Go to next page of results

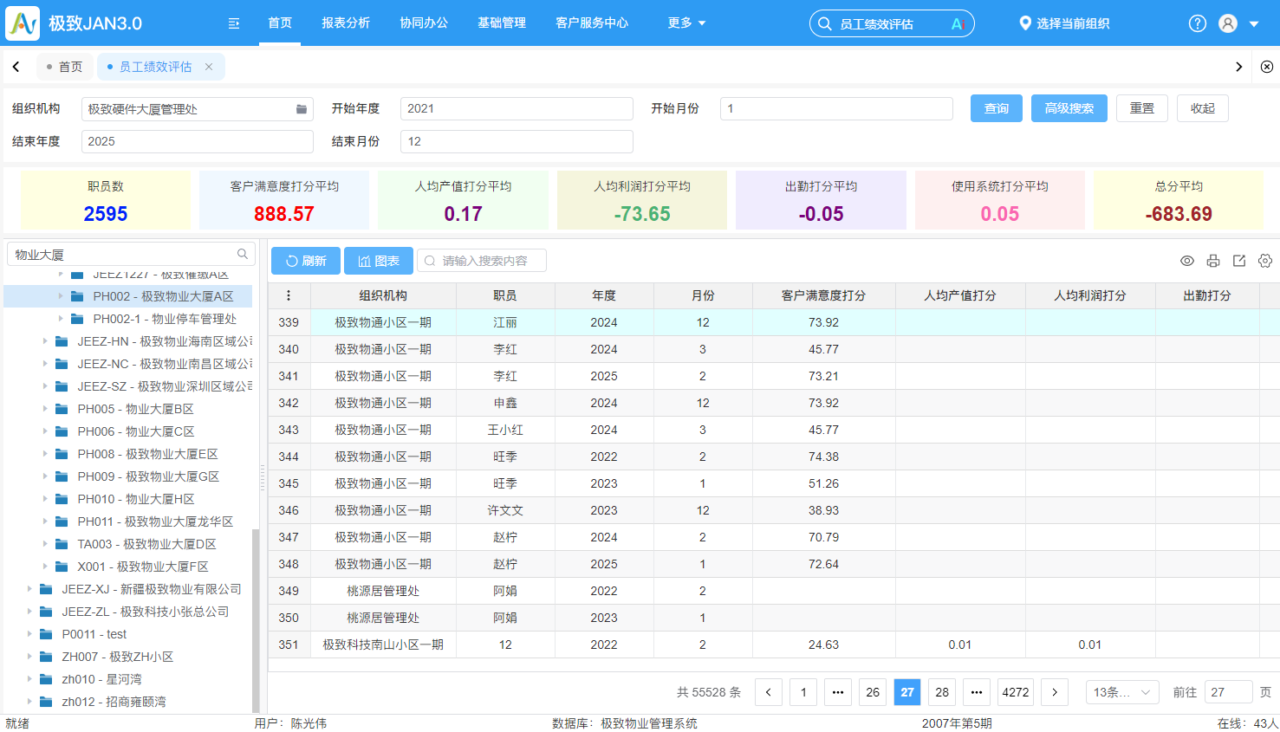(1055, 692)
